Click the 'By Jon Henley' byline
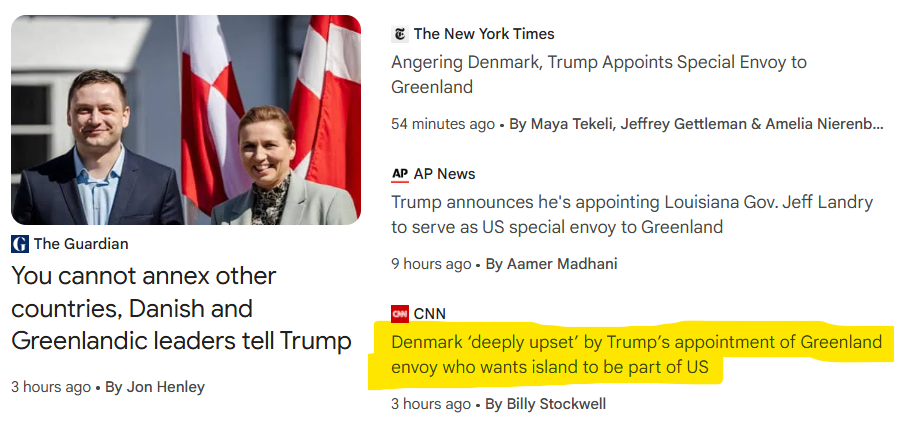 (x=155, y=387)
